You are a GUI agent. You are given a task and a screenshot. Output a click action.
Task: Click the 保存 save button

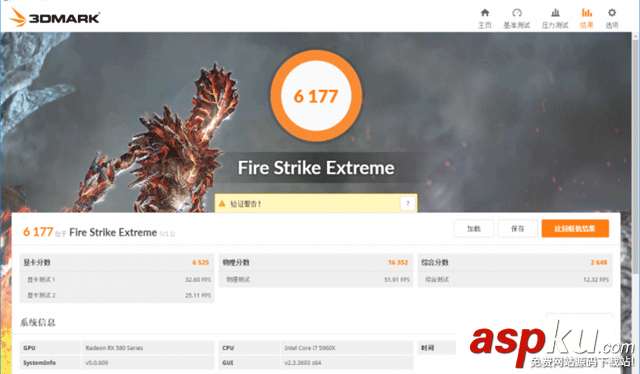pyautogui.click(x=517, y=229)
